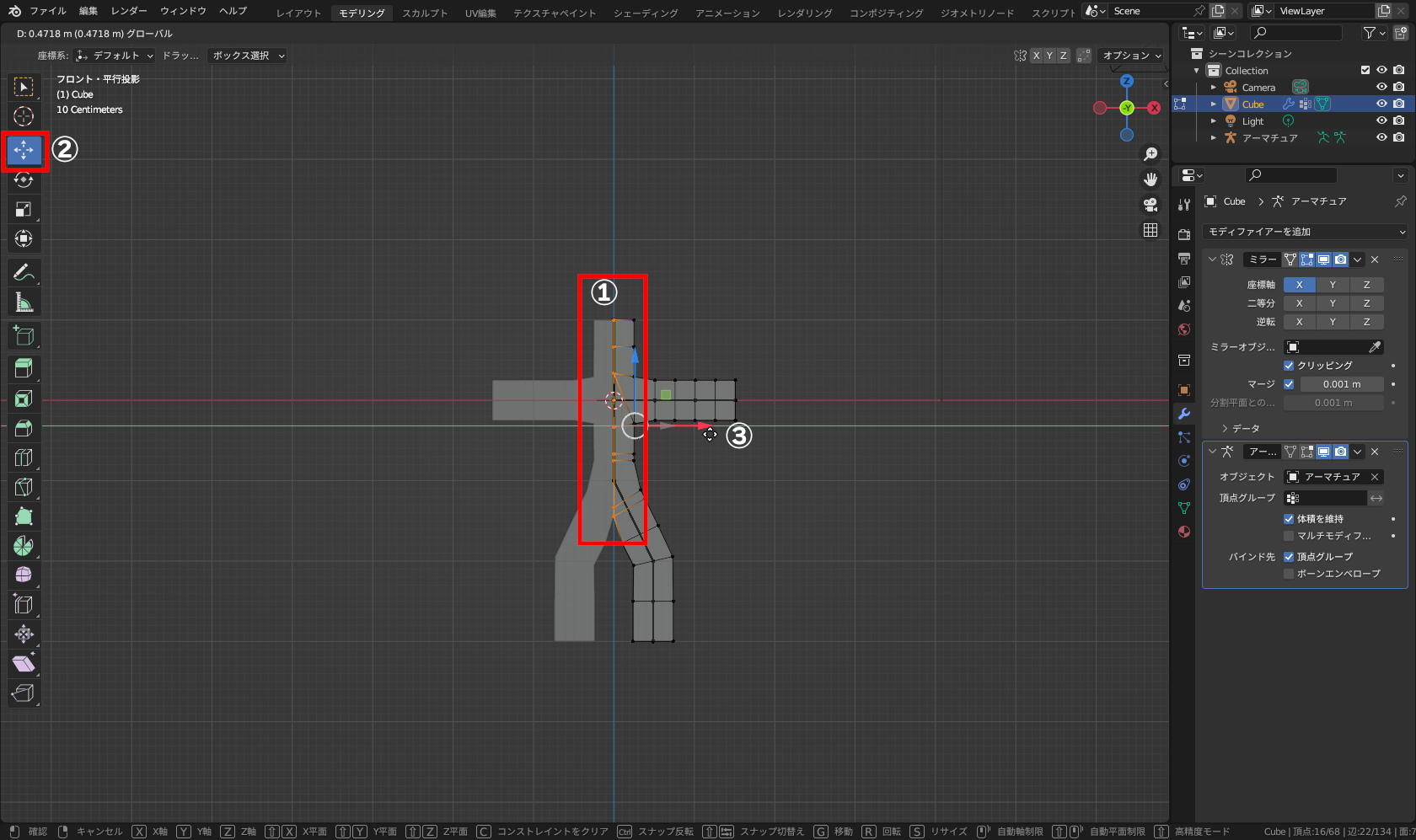Switch to the シェーディング workspace tab
Image resolution: width=1416 pixels, height=840 pixels.
[646, 13]
